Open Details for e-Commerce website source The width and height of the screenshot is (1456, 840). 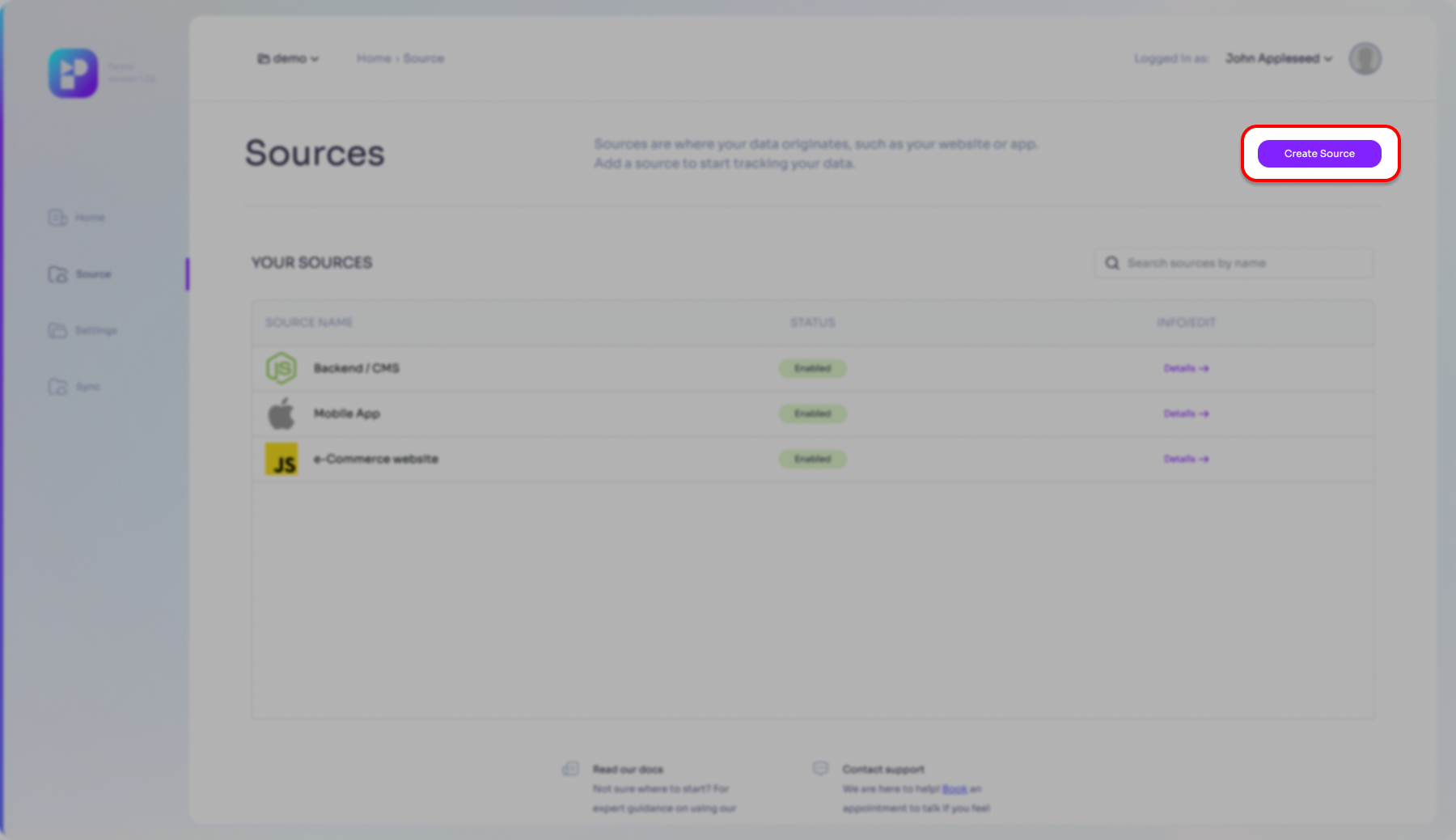(1186, 459)
